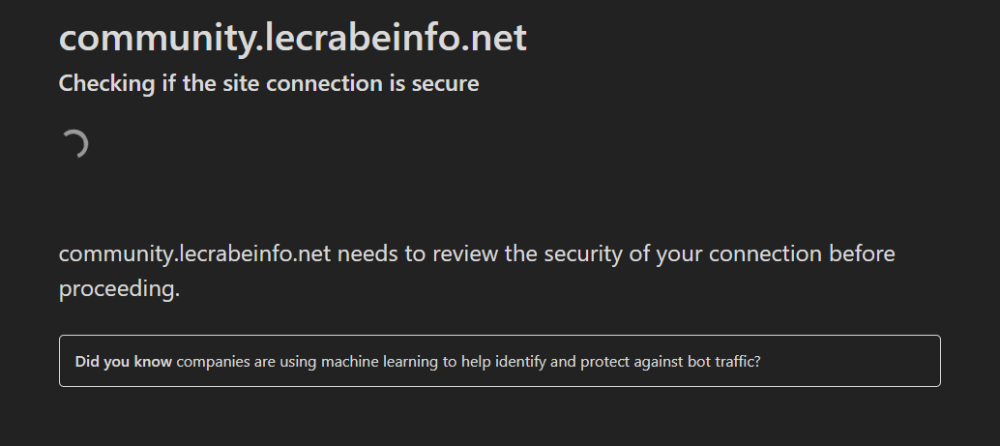
Task: Click the word "against" in the tip box
Action: [x=654, y=361]
